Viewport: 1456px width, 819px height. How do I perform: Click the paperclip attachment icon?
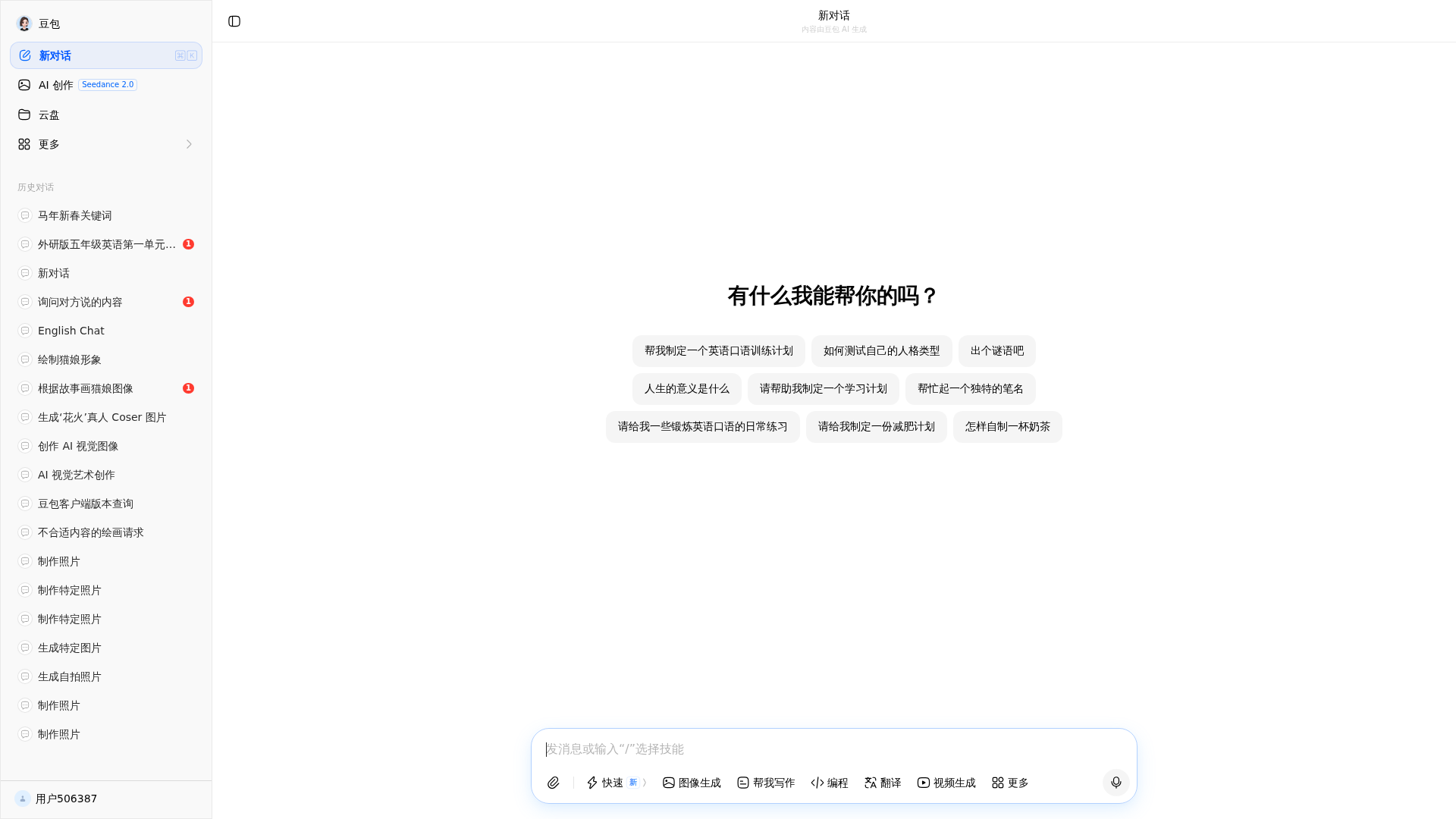click(554, 783)
